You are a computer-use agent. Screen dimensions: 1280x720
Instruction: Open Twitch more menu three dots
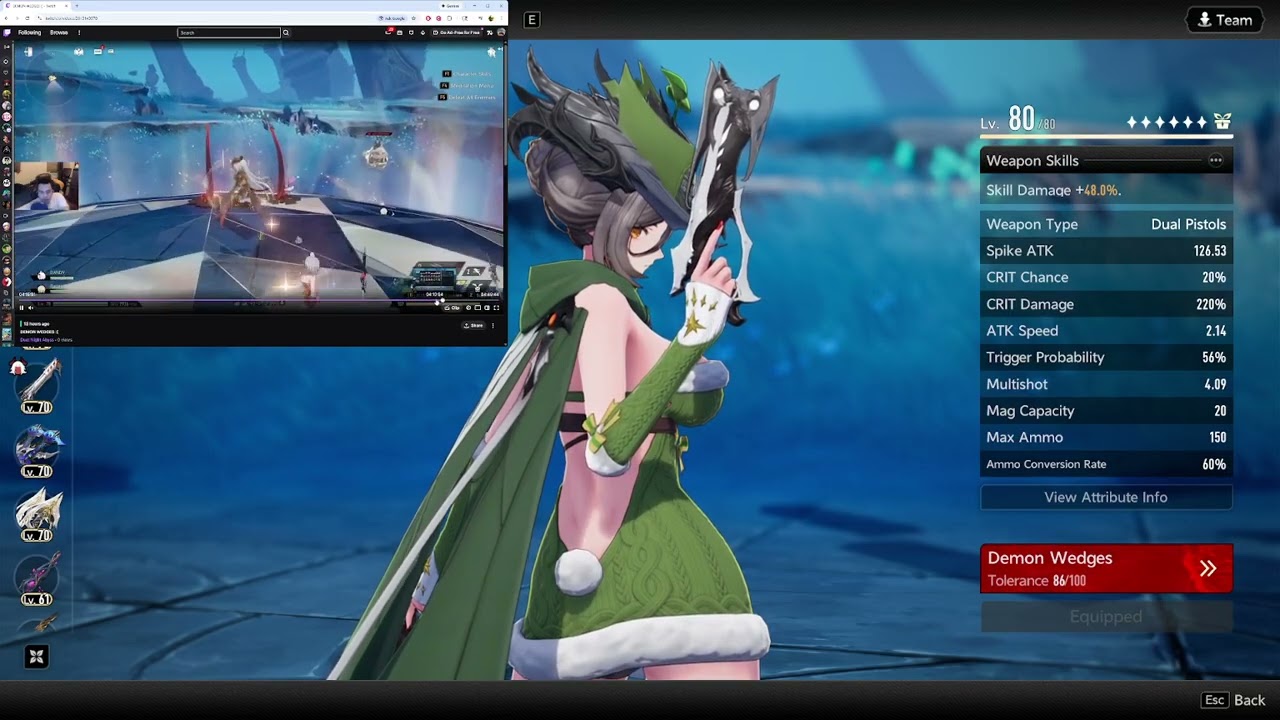[79, 32]
